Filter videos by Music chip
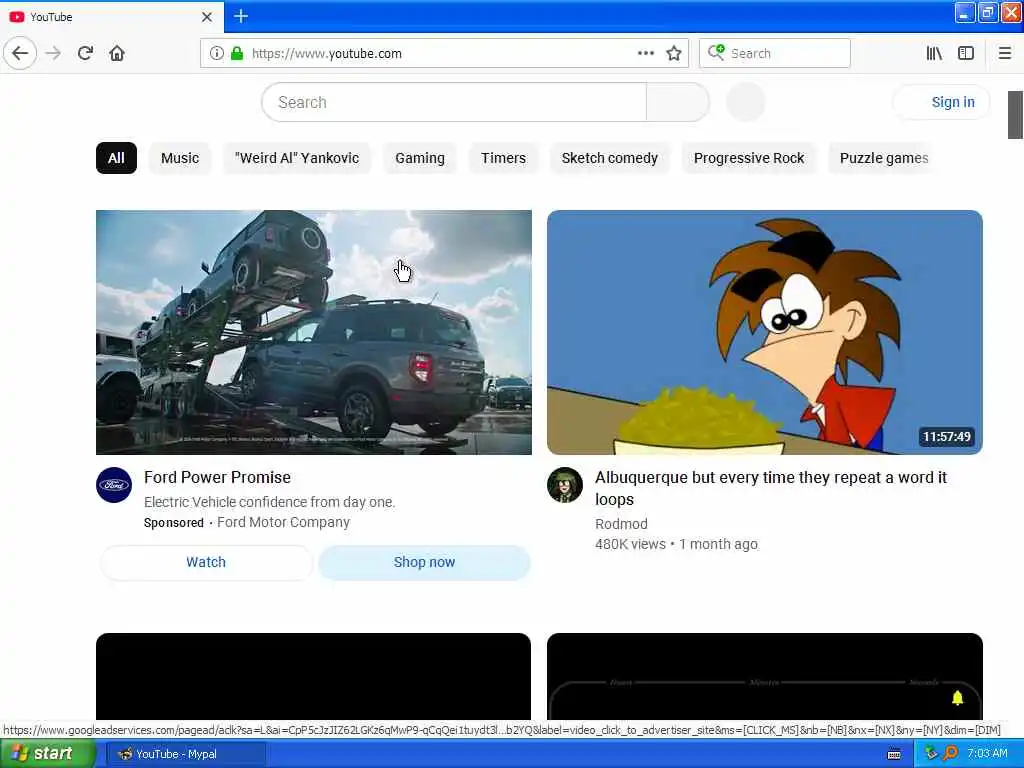This screenshot has width=1024, height=768. [180, 158]
